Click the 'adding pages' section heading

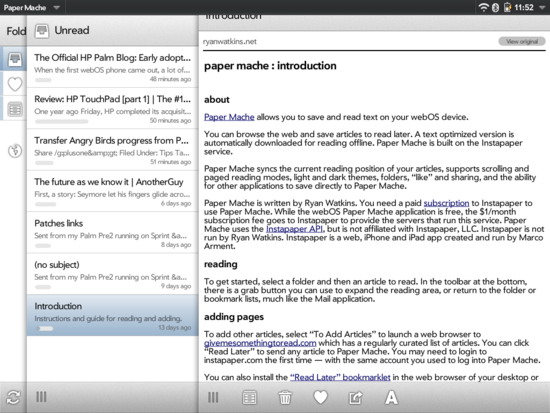(x=234, y=317)
